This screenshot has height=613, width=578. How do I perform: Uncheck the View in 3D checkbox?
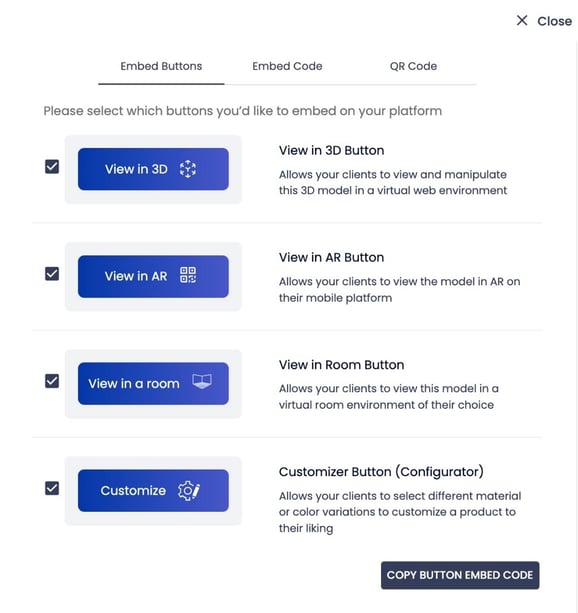[x=52, y=167]
